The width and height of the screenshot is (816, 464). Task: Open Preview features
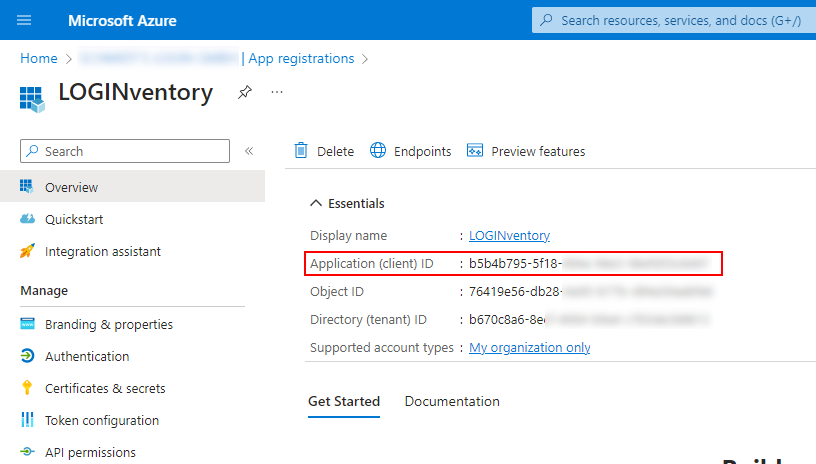coord(526,151)
